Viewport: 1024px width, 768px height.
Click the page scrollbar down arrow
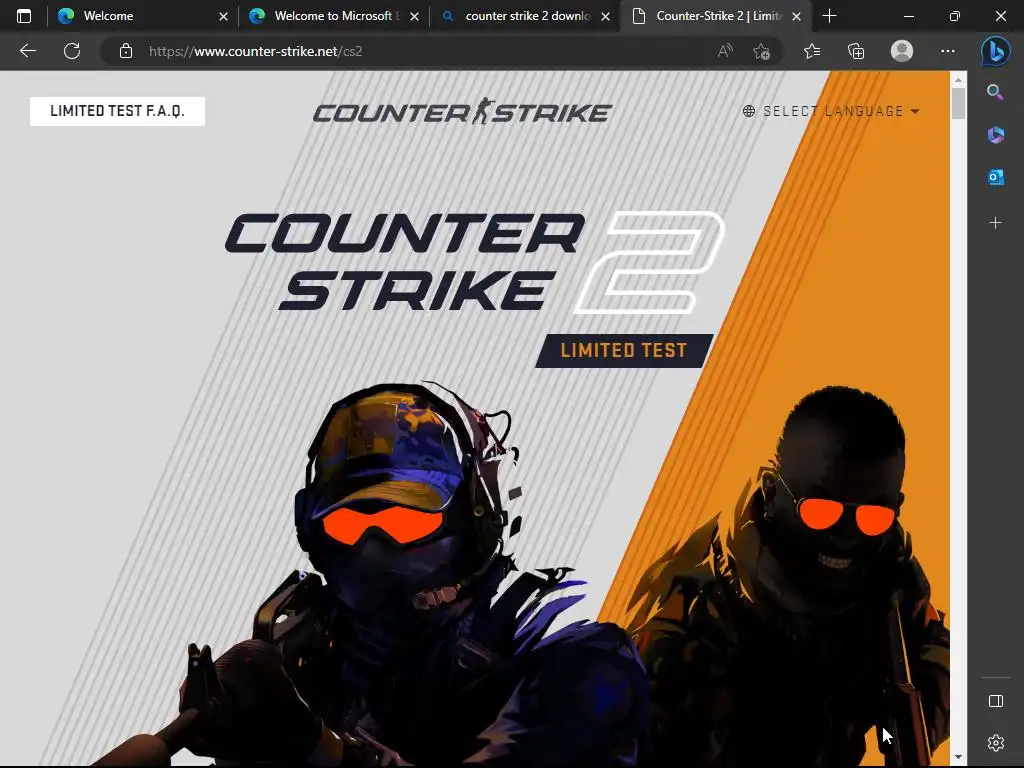coord(958,757)
